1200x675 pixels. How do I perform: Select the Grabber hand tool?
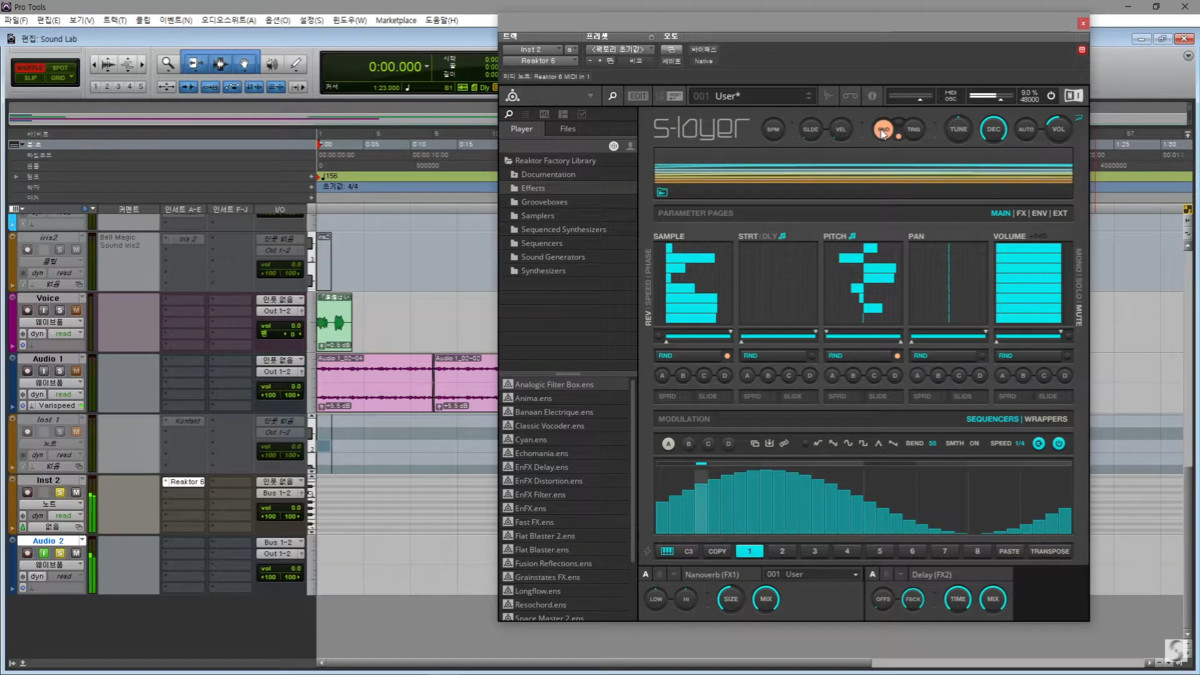tap(245, 64)
